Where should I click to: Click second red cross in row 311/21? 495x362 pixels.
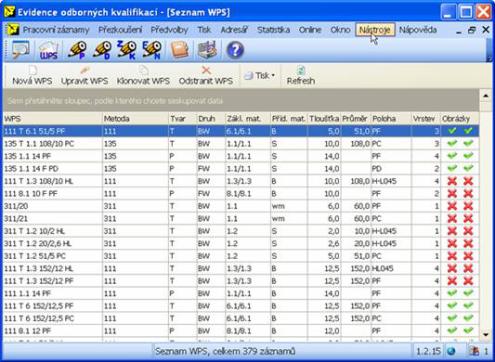click(x=468, y=219)
